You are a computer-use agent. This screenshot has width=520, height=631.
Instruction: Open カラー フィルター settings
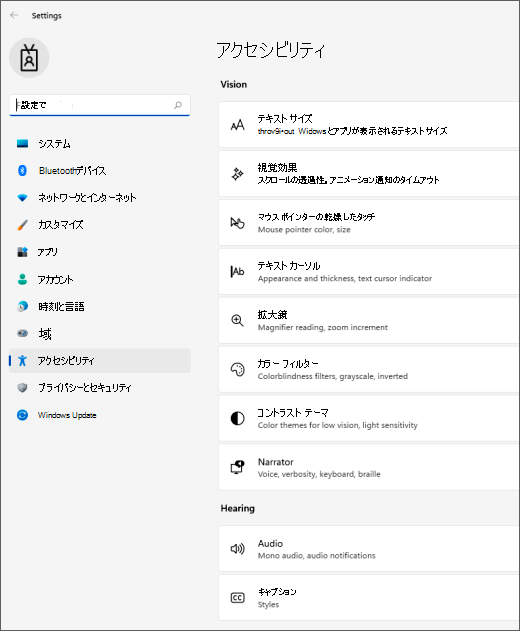pyautogui.click(x=368, y=369)
